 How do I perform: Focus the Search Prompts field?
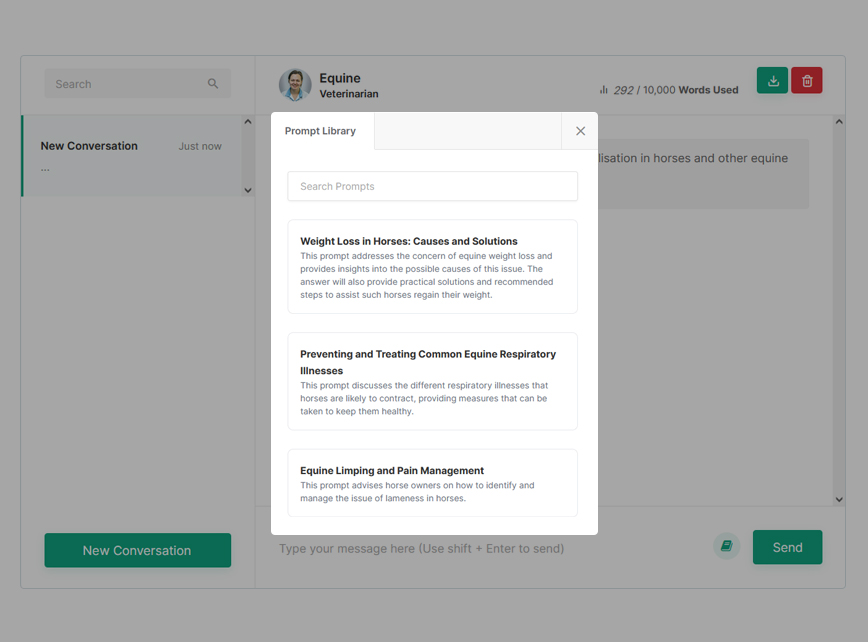(x=432, y=186)
